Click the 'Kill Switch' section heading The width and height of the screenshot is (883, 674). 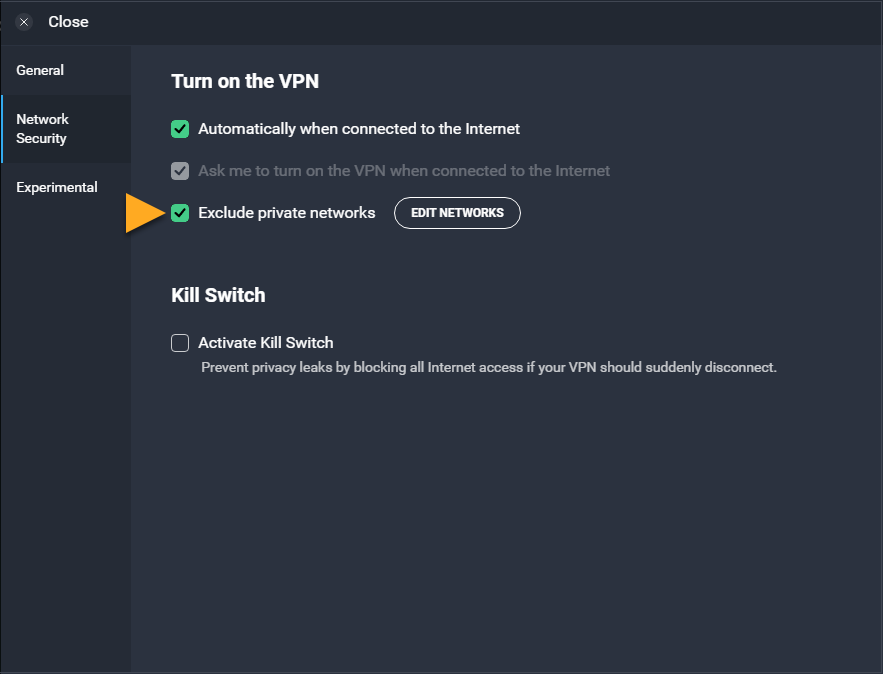coord(218,296)
